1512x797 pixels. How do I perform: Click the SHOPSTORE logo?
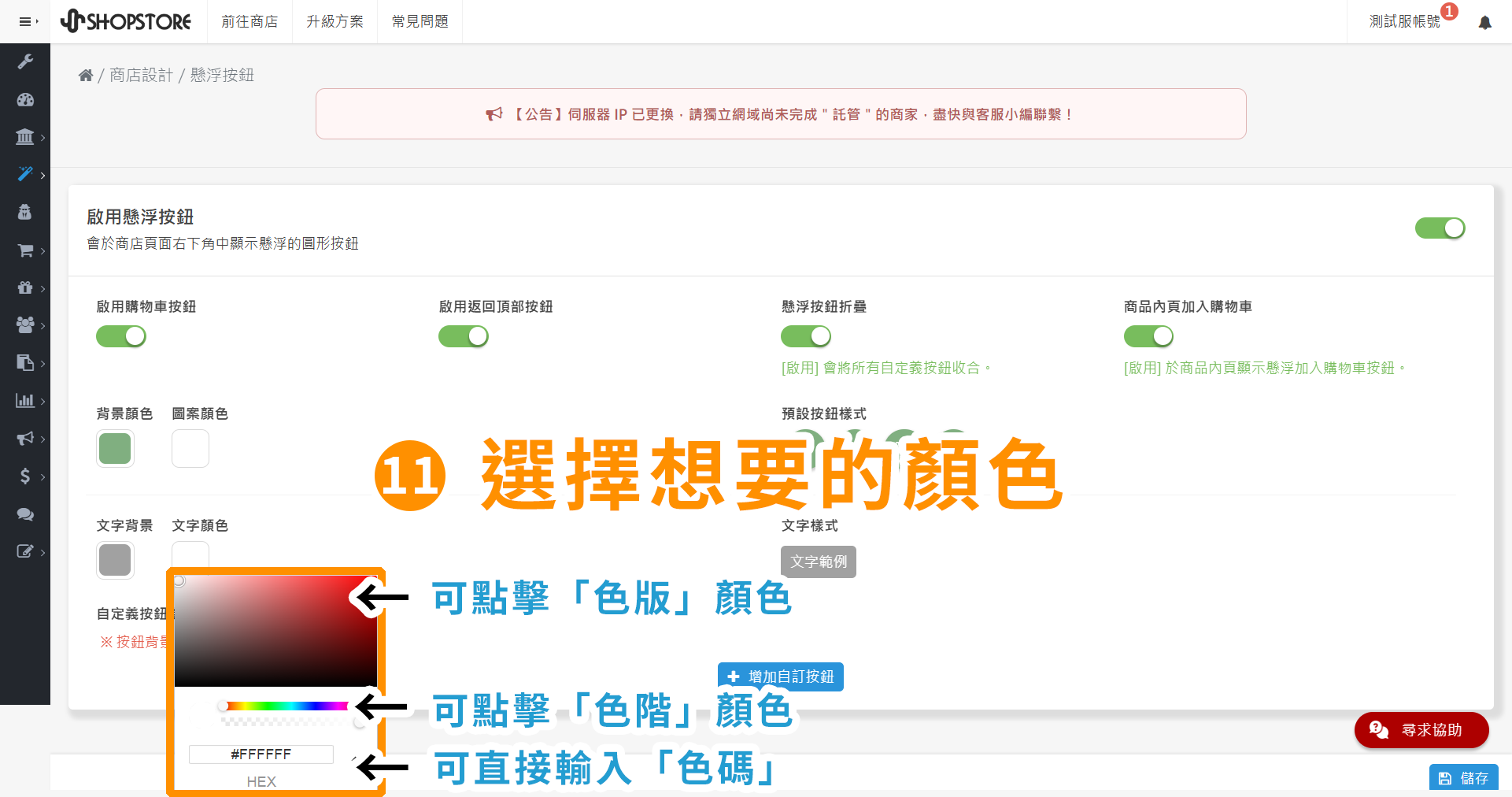(x=126, y=21)
